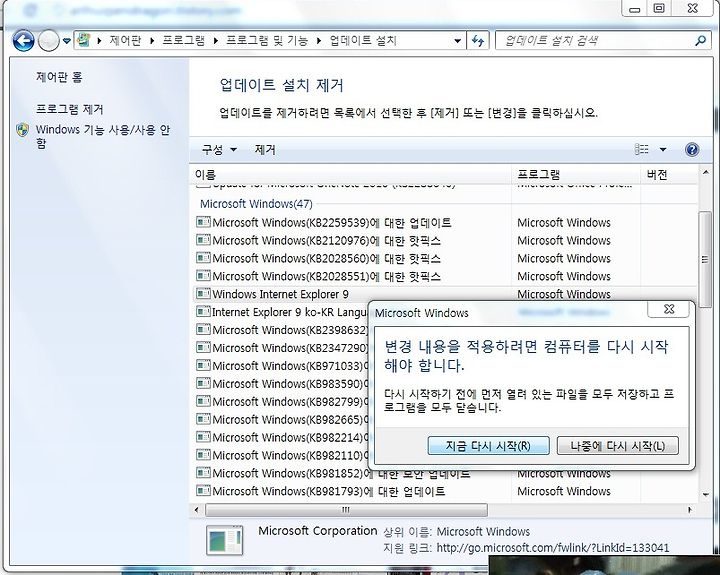Open Windows 기능 사용/사용 안 함 link

coord(103,136)
